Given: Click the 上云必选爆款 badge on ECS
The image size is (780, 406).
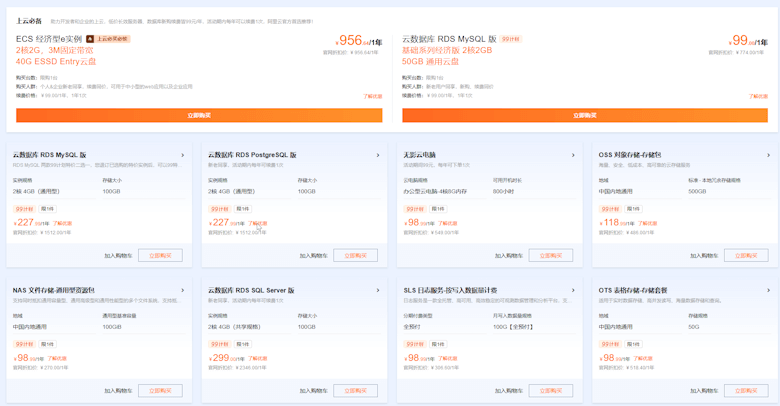Looking at the screenshot, I should pyautogui.click(x=108, y=39).
